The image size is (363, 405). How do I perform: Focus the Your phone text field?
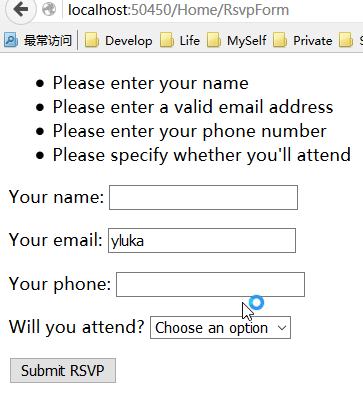210,284
